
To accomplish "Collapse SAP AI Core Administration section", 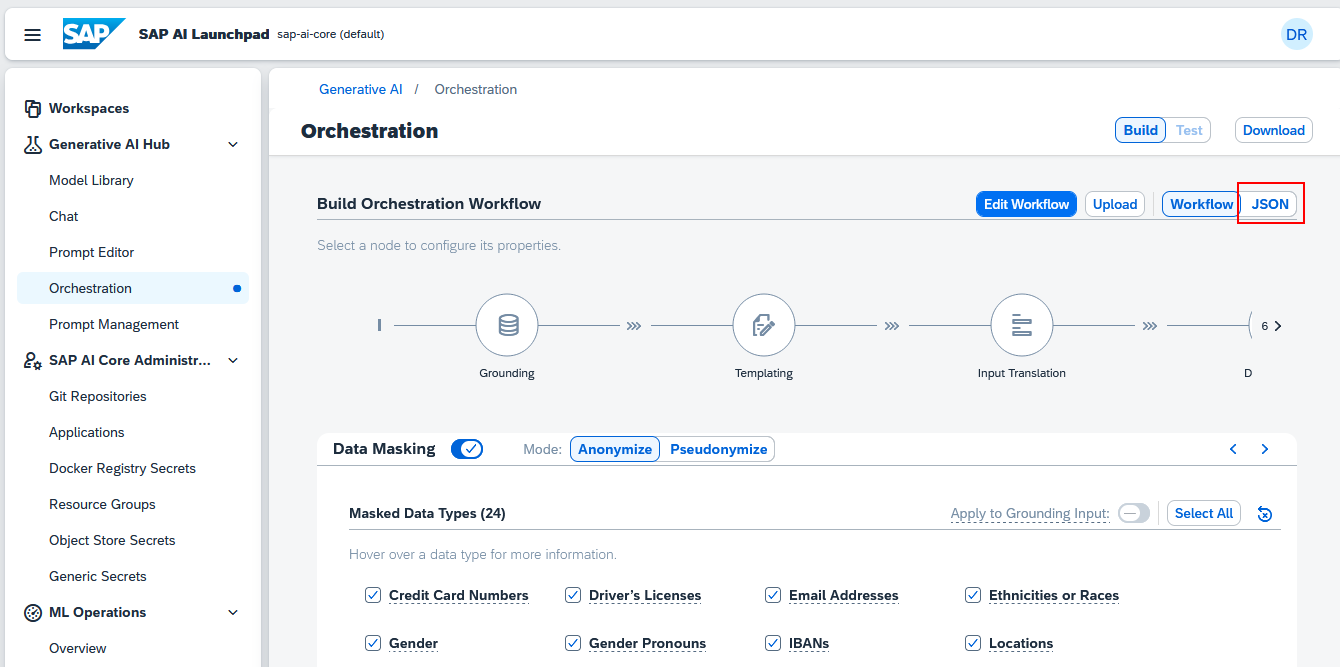I will pyautogui.click(x=233, y=360).
